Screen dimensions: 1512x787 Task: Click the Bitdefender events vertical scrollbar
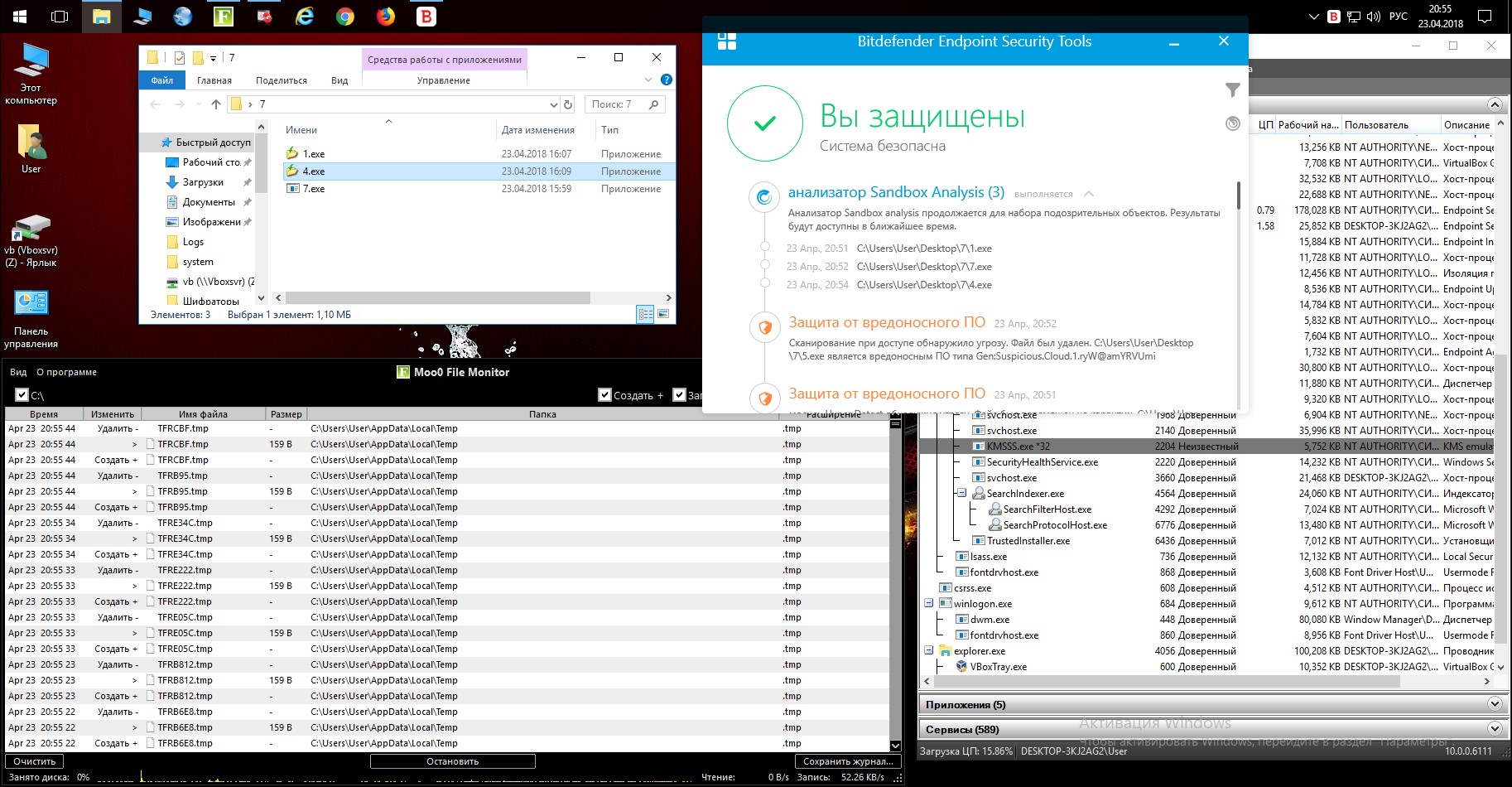[1239, 196]
